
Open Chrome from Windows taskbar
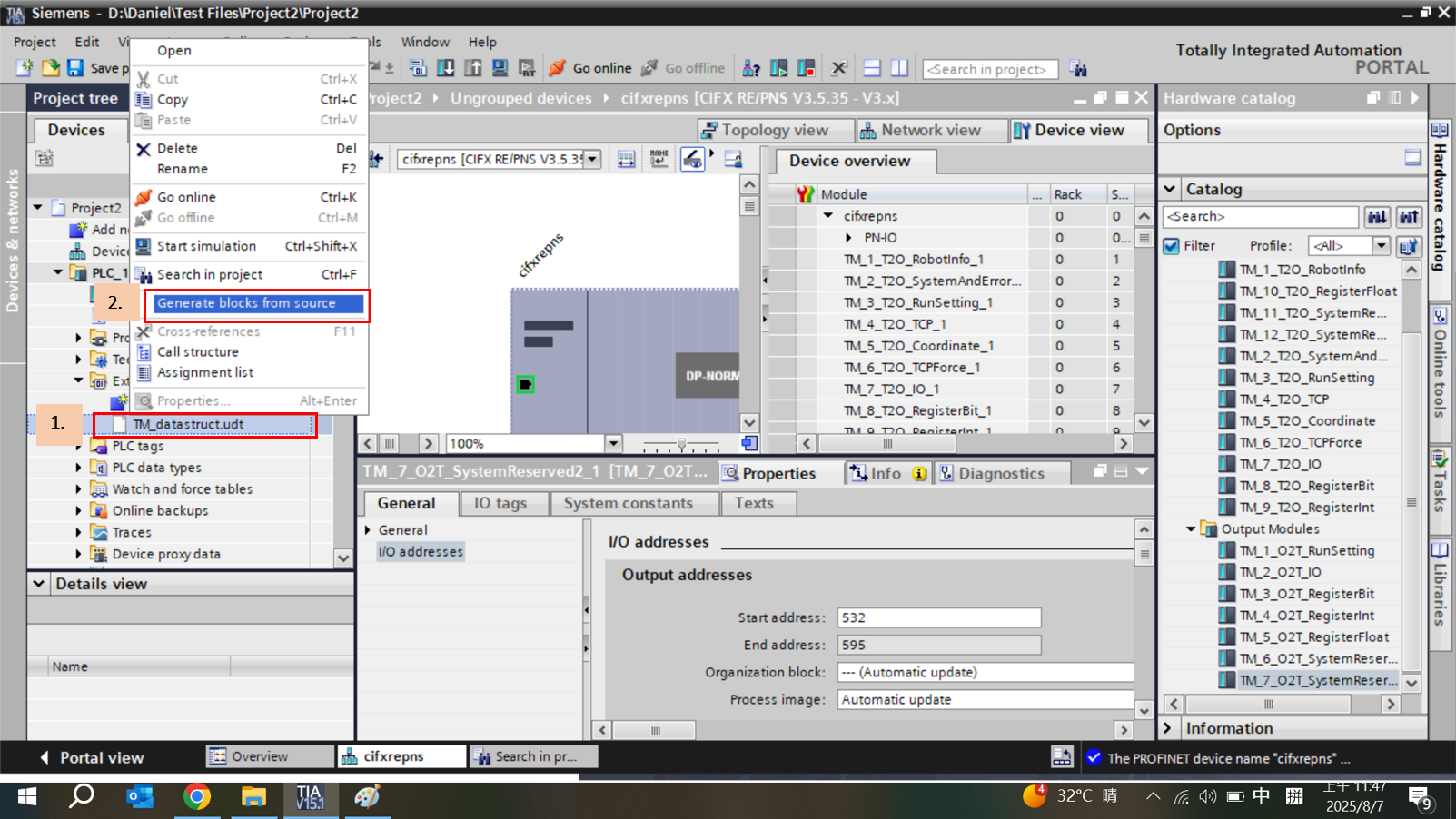pyautogui.click(x=197, y=797)
